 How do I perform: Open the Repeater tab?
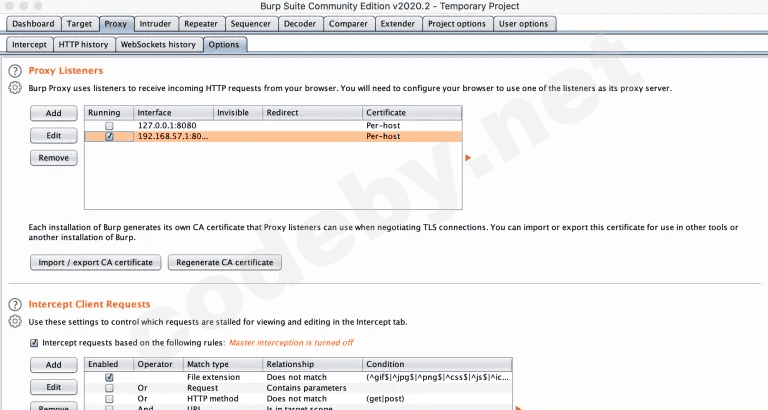201,24
